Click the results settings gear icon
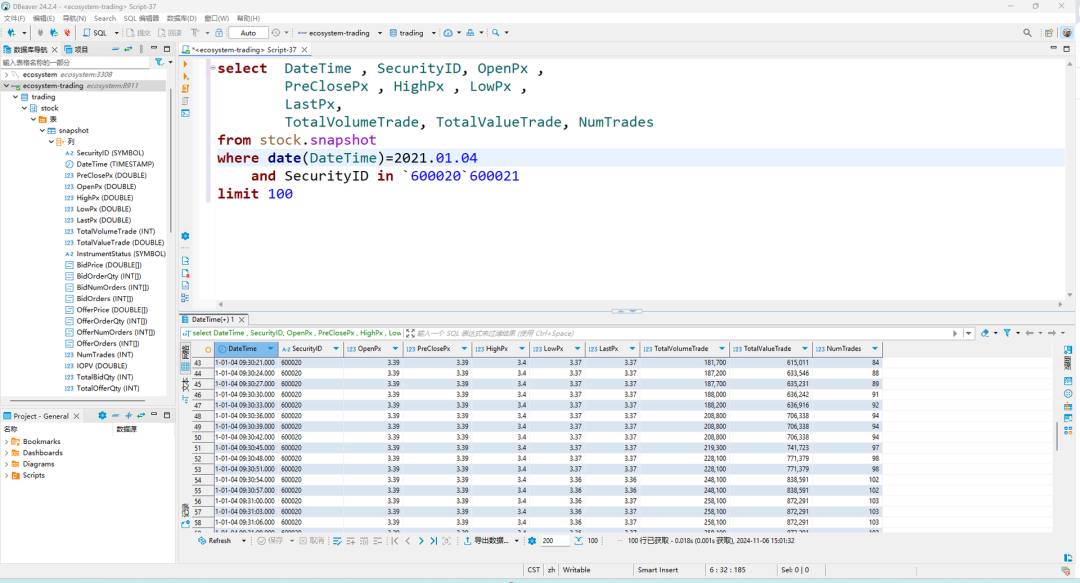 [x=532, y=541]
